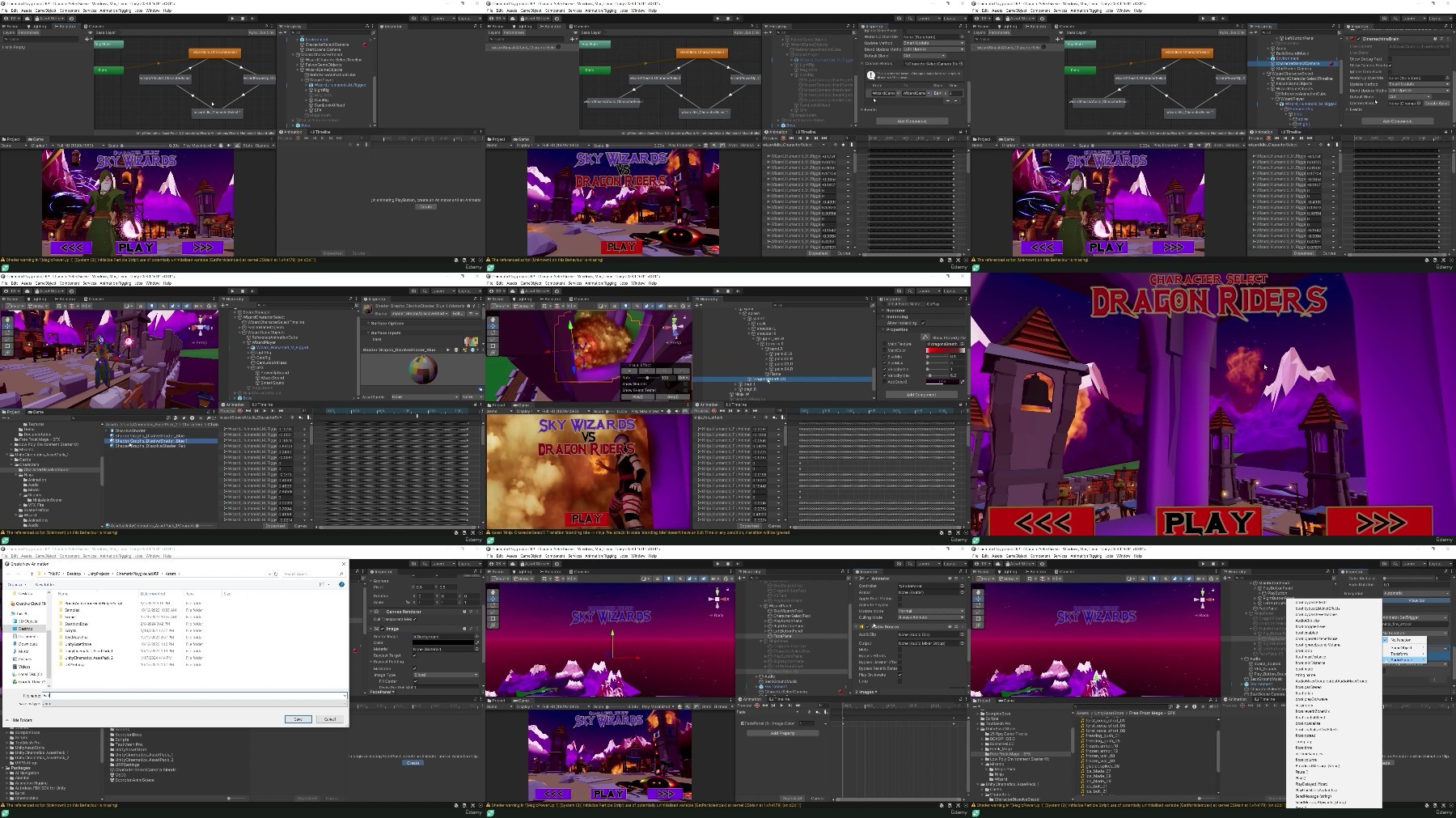Open the Component menu in the center frame
Screen dimensions: 1456x818
(554, 283)
